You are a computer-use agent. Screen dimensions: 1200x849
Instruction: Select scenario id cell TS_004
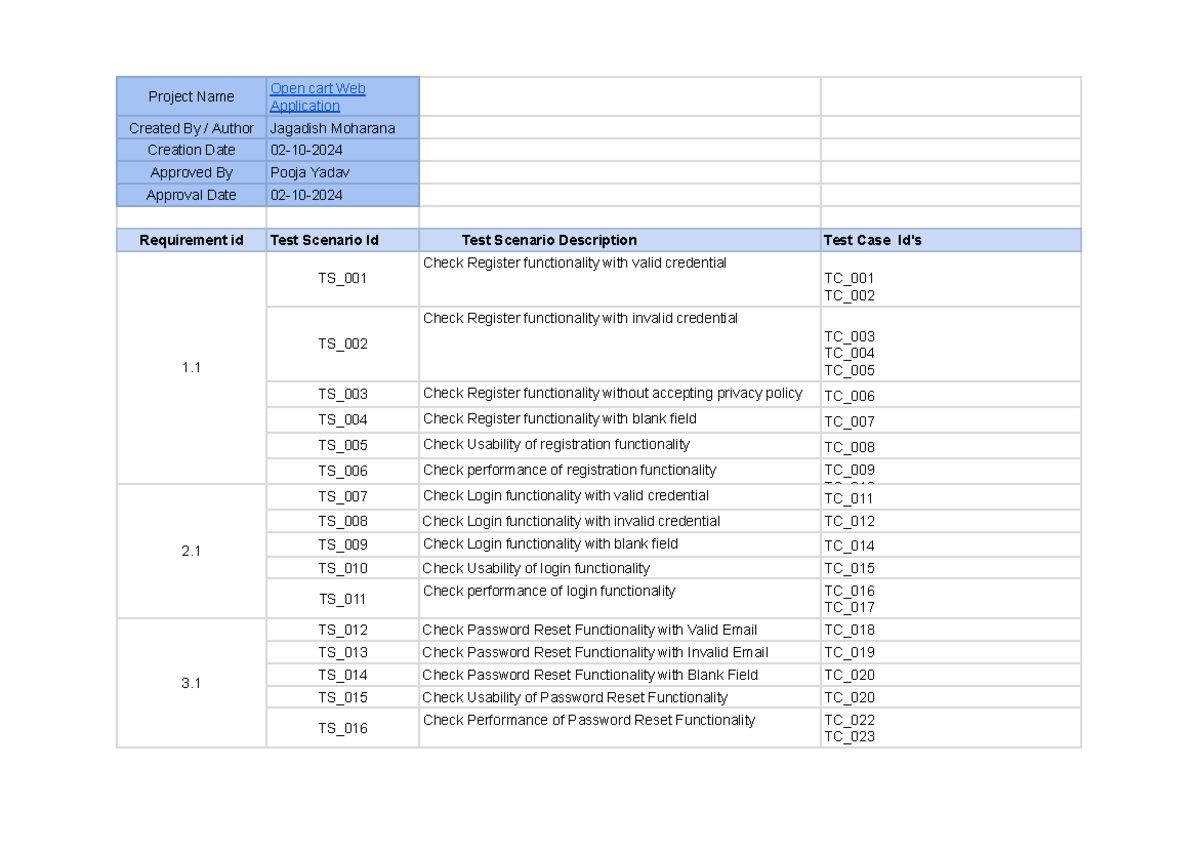point(342,420)
